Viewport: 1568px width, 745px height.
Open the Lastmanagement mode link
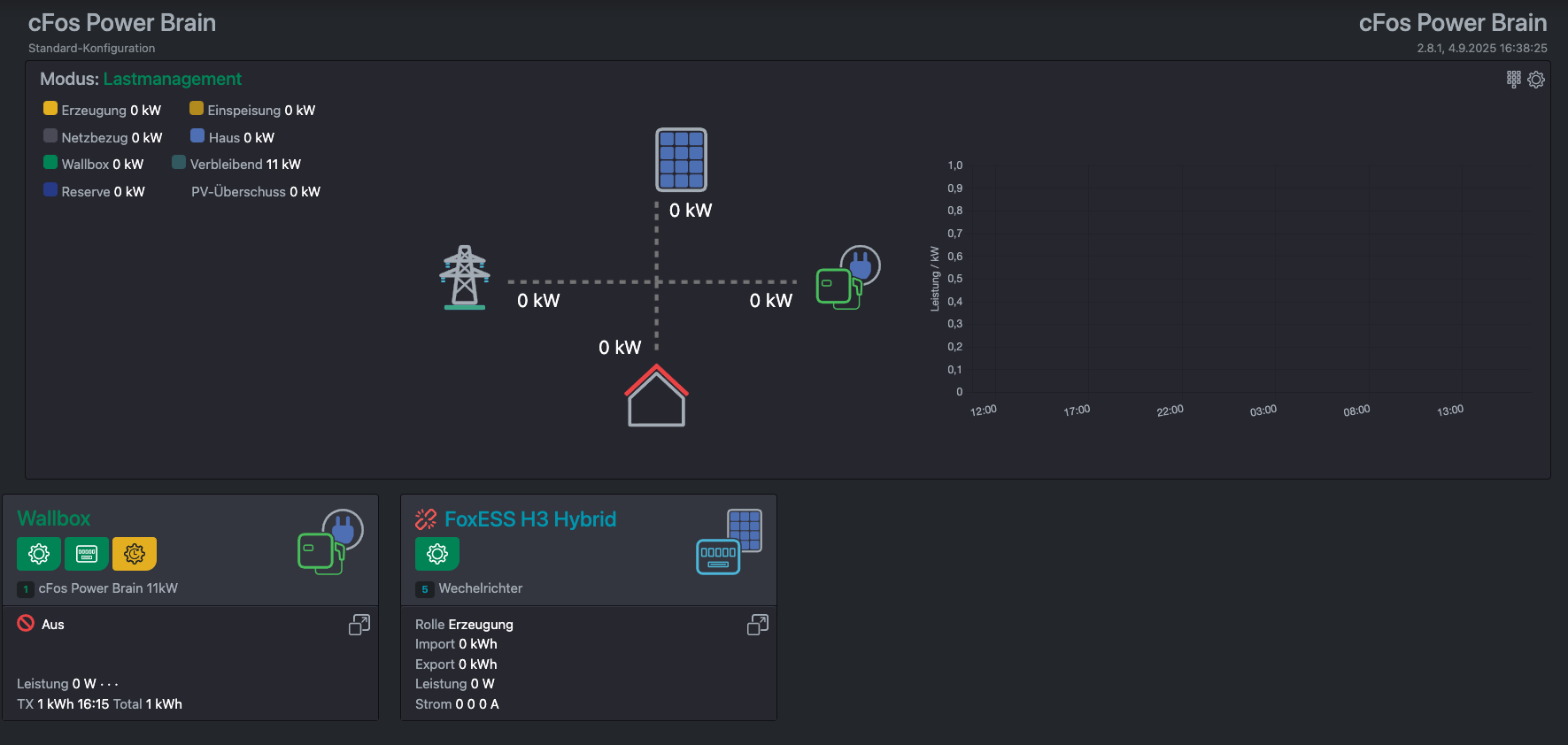(173, 79)
